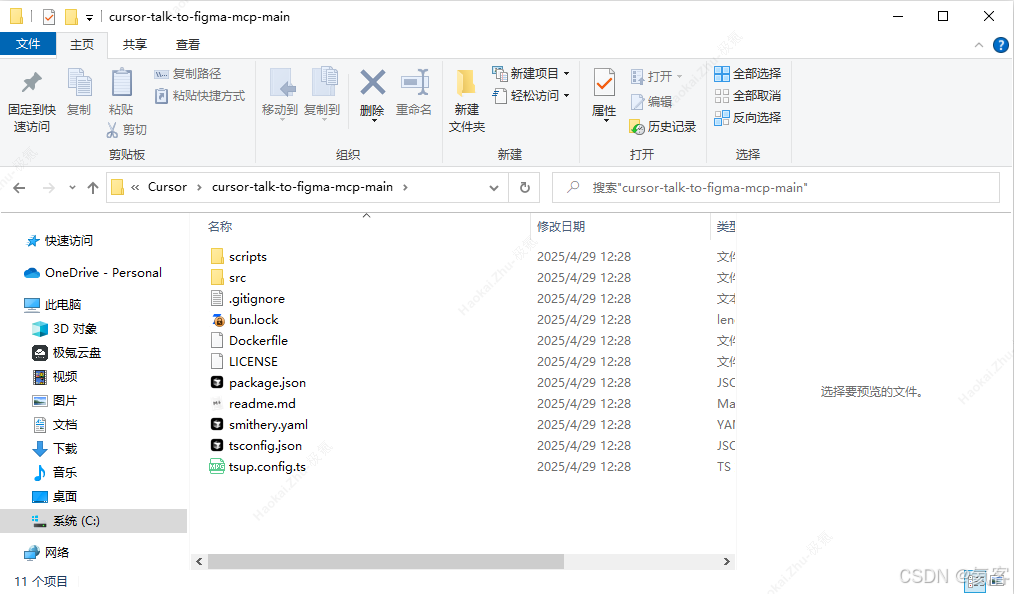Image resolution: width=1014 pixels, height=594 pixels.
Task: Create a New Folder (新建文件夹)
Action: [466, 100]
